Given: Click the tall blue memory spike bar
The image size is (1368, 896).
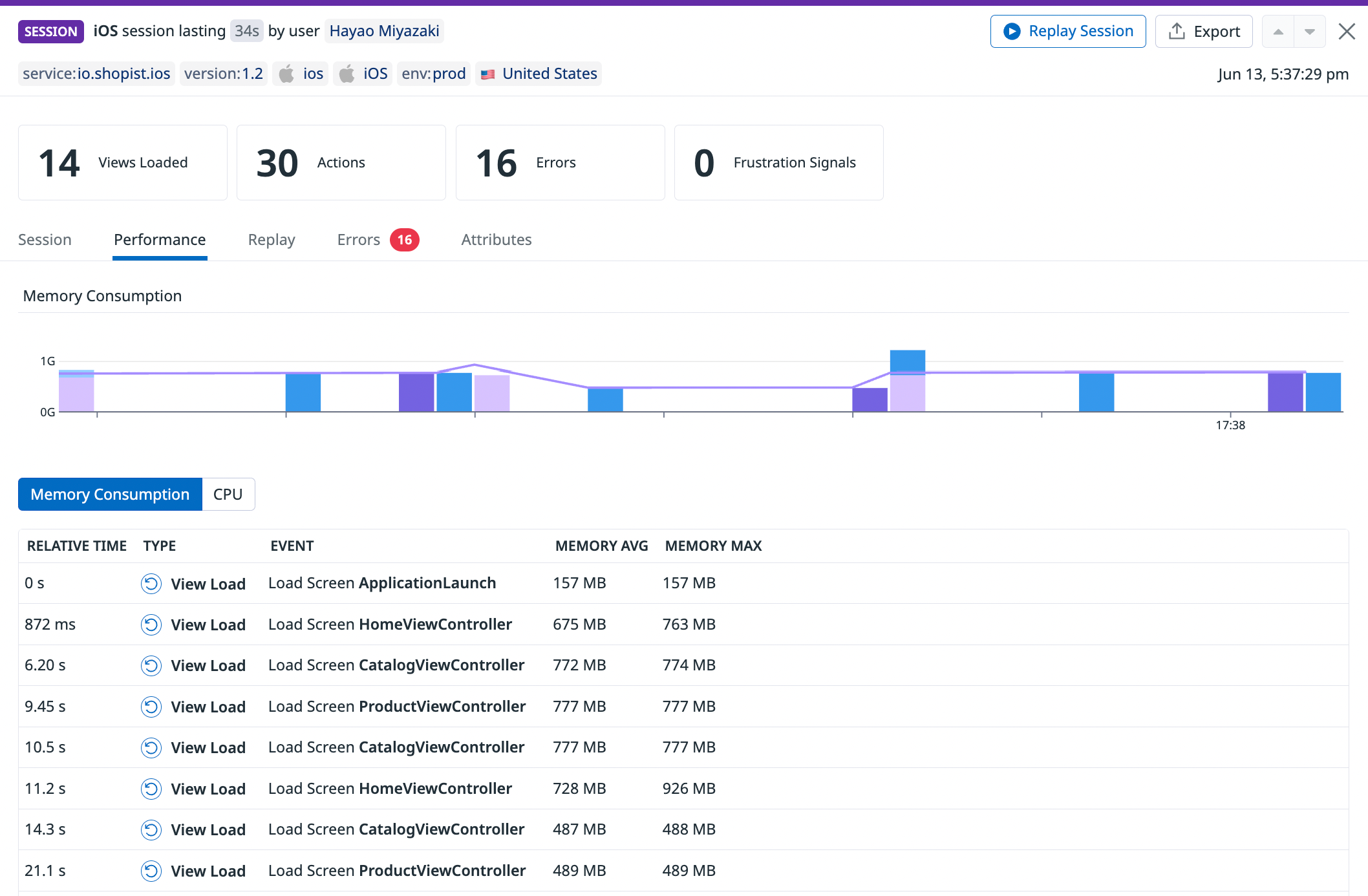Looking at the screenshot, I should coord(908,362).
